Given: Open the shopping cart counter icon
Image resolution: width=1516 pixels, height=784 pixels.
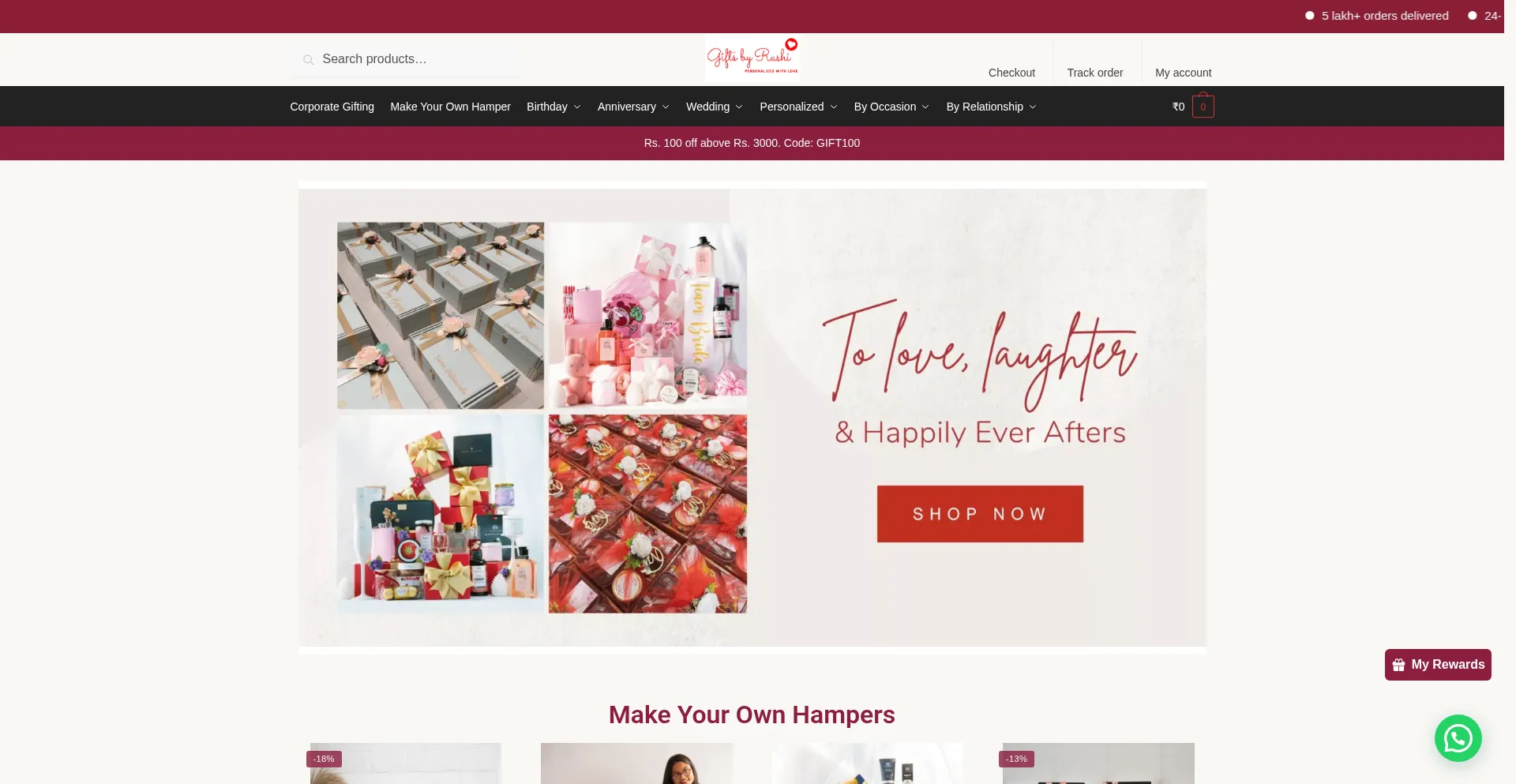Looking at the screenshot, I should 1203,107.
